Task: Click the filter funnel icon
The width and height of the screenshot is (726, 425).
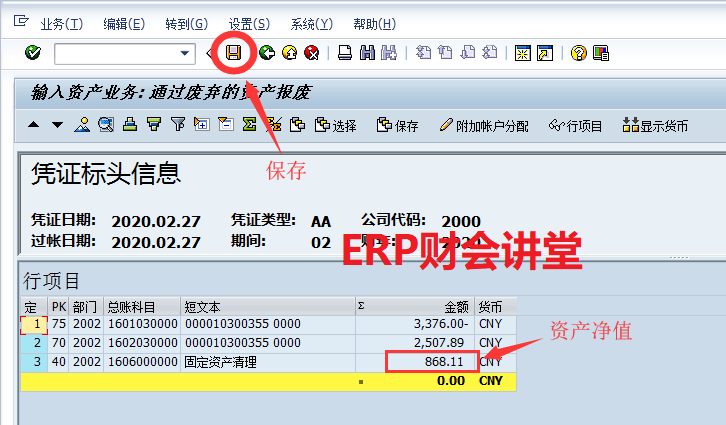Action: click(177, 125)
